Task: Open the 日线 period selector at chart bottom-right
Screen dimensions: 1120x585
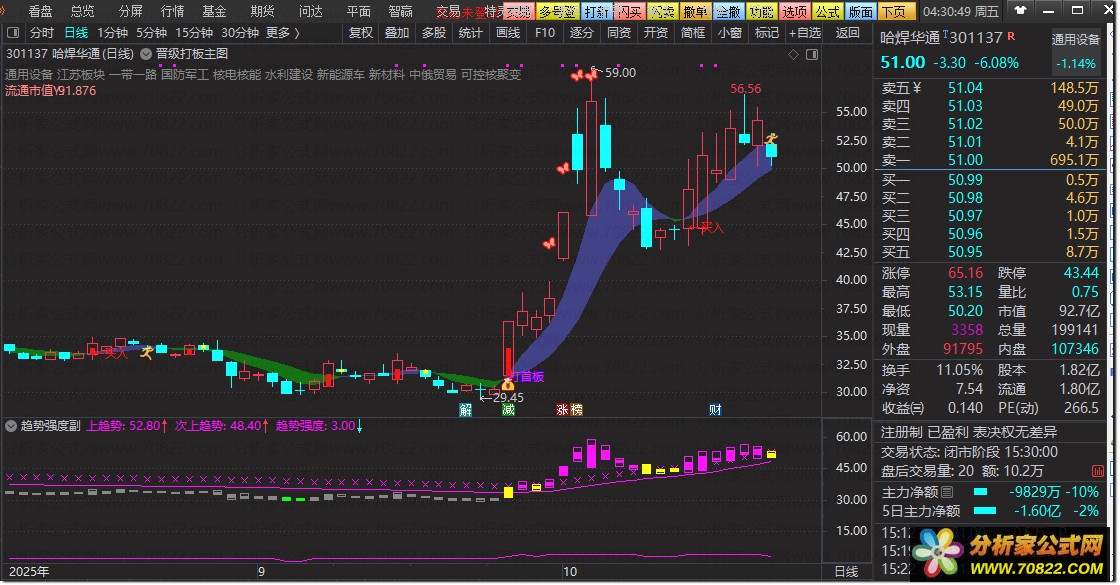Action: click(x=846, y=571)
